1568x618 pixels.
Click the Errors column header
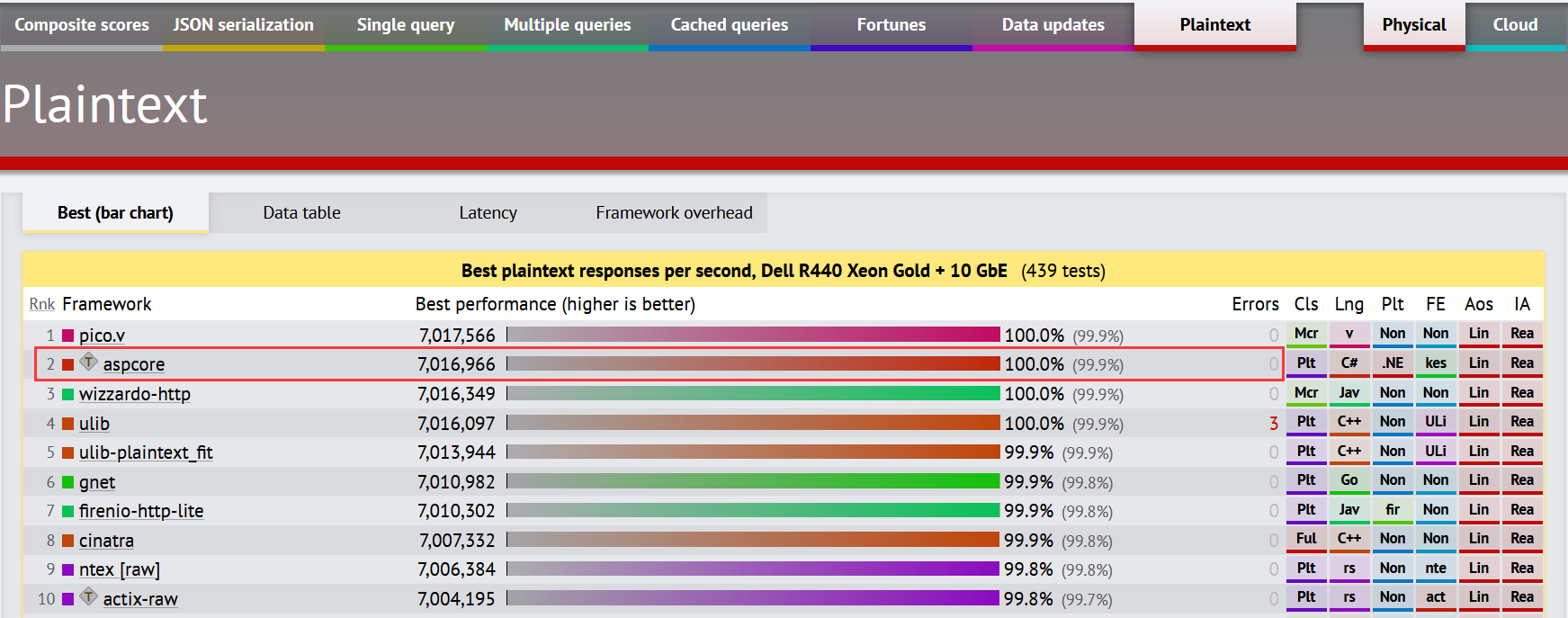coord(1255,304)
